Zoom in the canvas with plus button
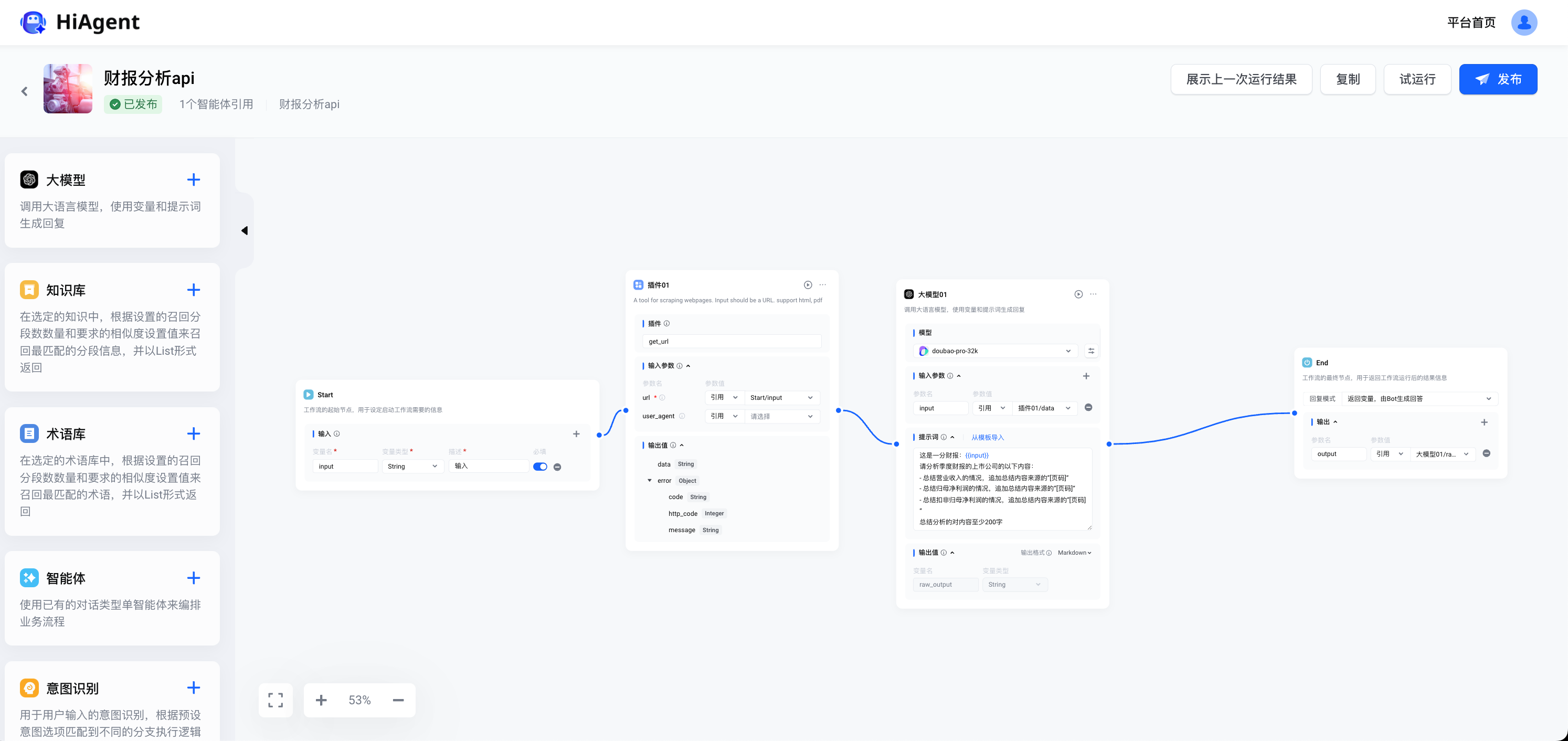This screenshot has width=1568, height=741. [x=321, y=700]
